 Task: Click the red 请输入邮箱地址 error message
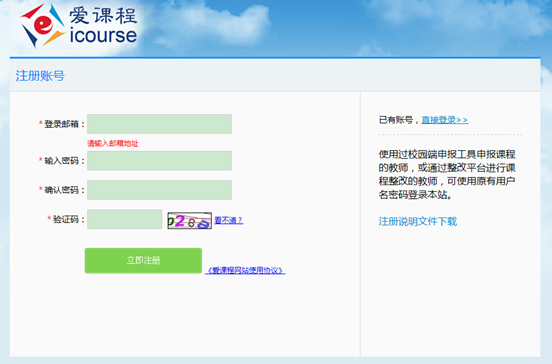pyautogui.click(x=113, y=143)
